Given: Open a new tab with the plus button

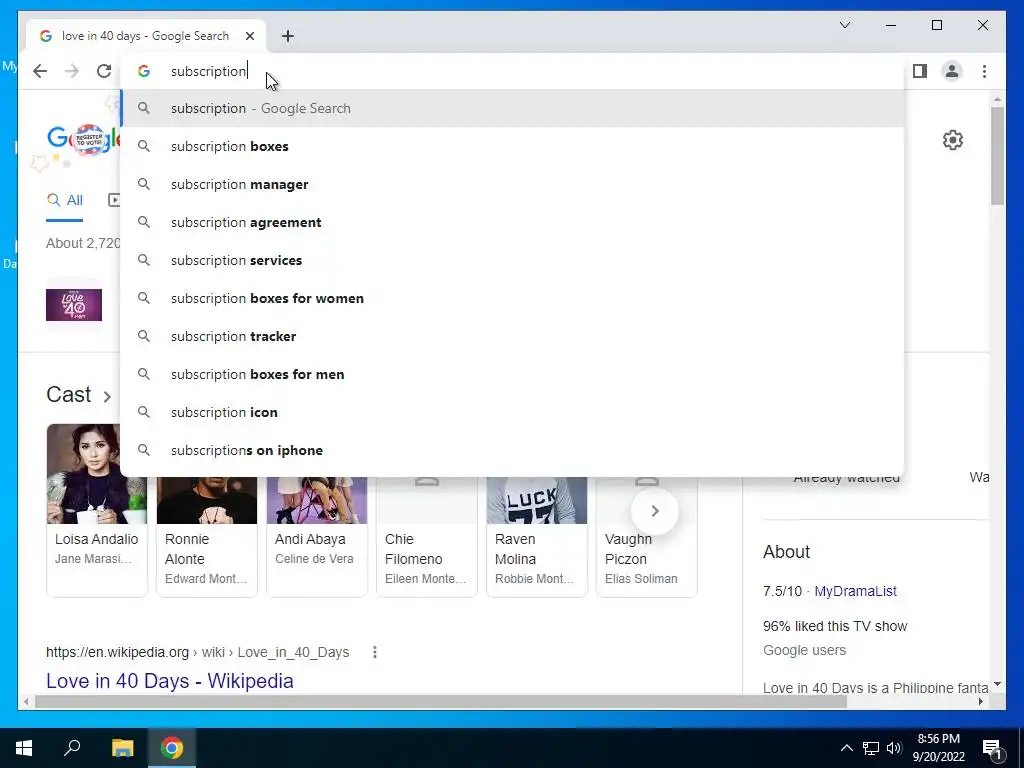Looking at the screenshot, I should click(x=288, y=36).
